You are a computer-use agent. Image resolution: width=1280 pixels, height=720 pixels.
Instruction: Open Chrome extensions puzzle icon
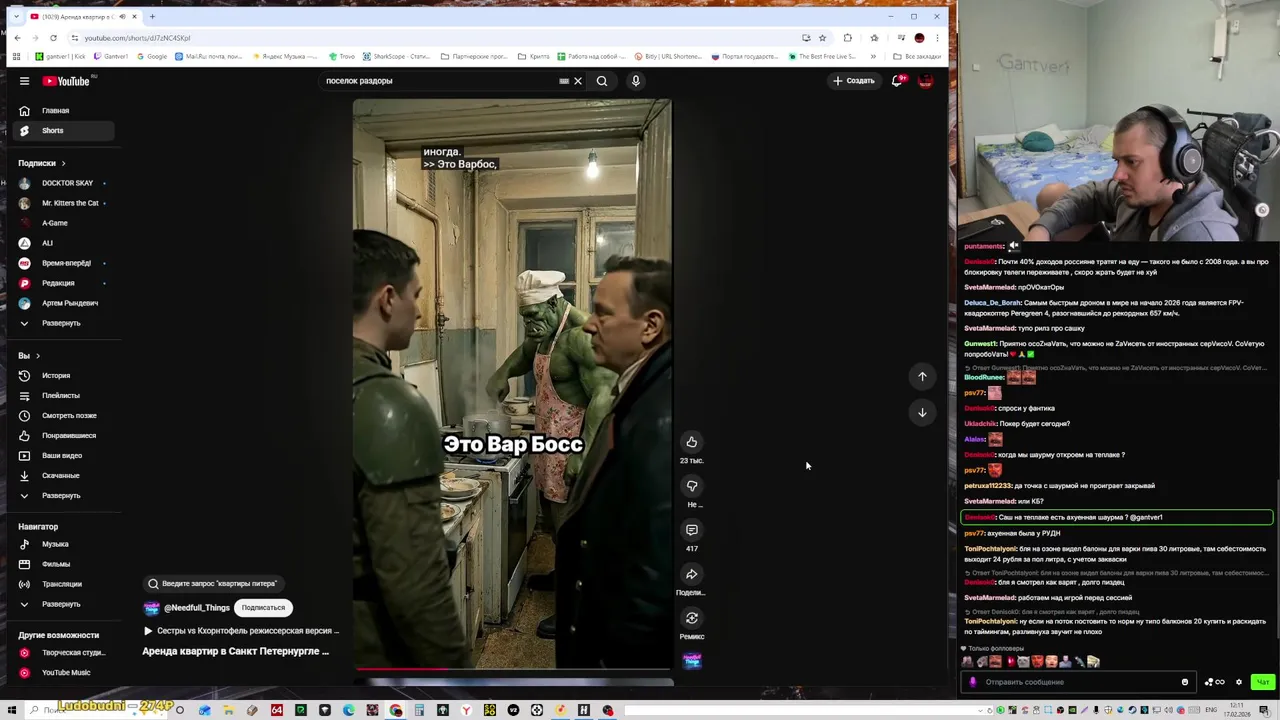tap(847, 38)
